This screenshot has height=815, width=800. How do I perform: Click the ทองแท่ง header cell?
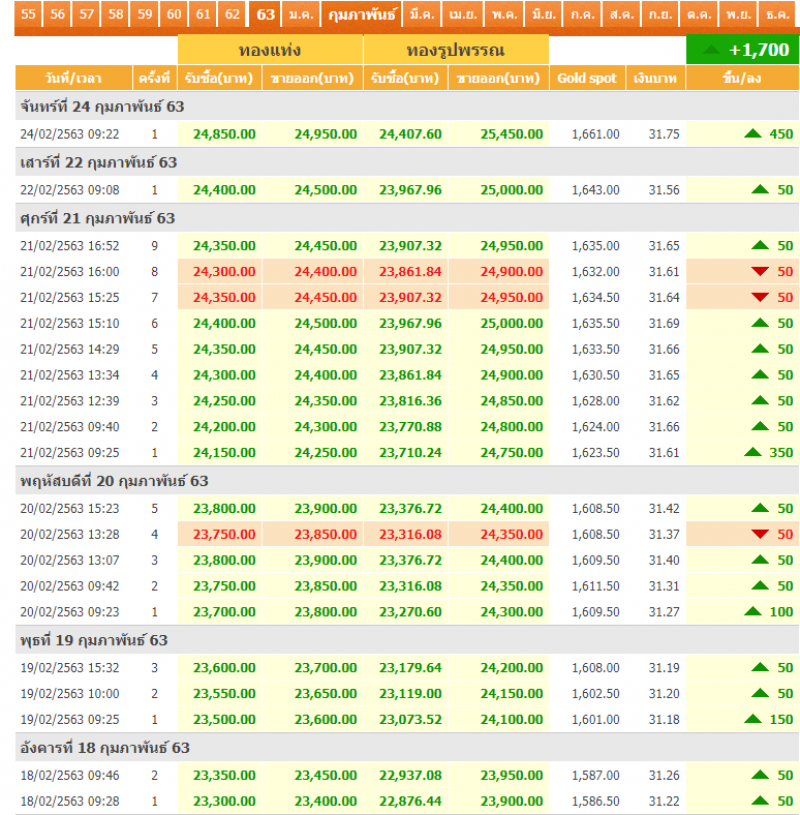click(270, 50)
